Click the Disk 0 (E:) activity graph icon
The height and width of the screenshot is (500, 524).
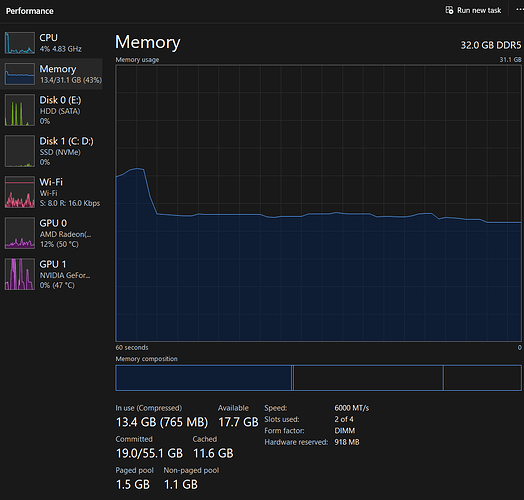click(20, 110)
